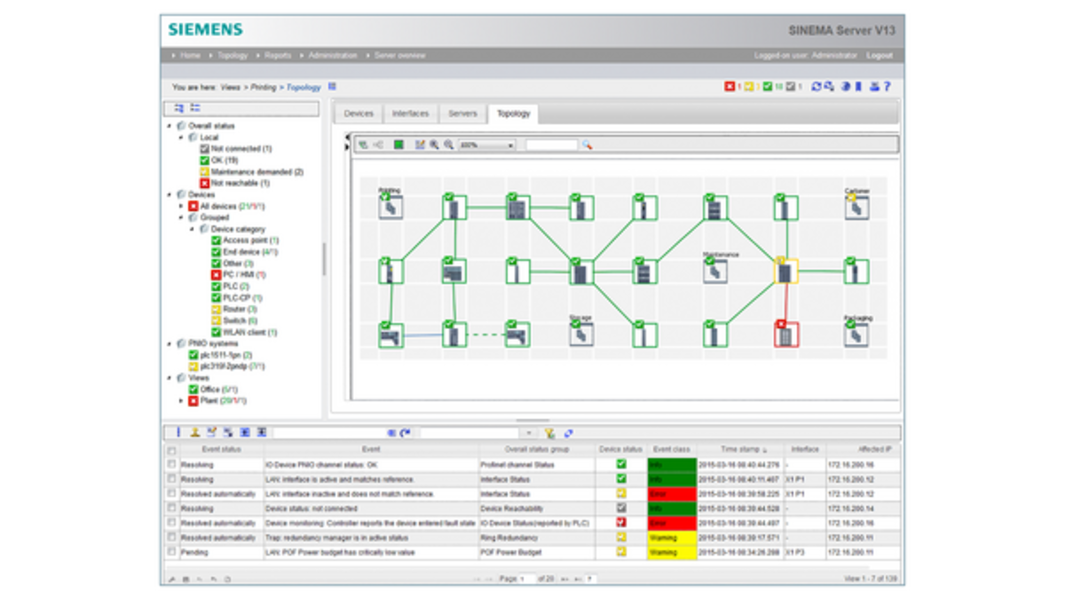The height and width of the screenshot is (600, 1065).
Task: Click the Page number field in event pager
Action: (528, 579)
